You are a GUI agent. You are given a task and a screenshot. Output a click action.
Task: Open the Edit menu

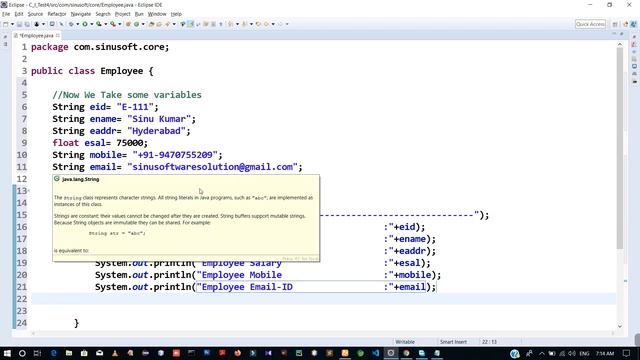point(19,14)
